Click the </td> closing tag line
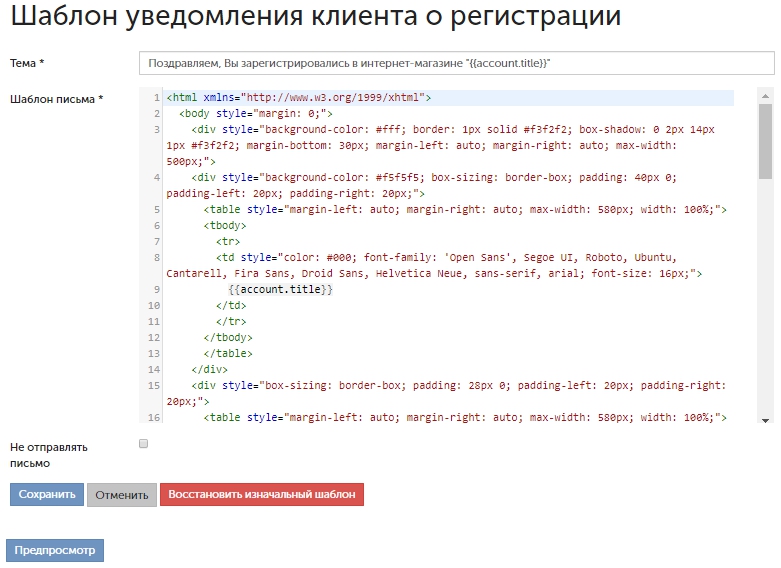781x568 pixels. tap(231, 305)
